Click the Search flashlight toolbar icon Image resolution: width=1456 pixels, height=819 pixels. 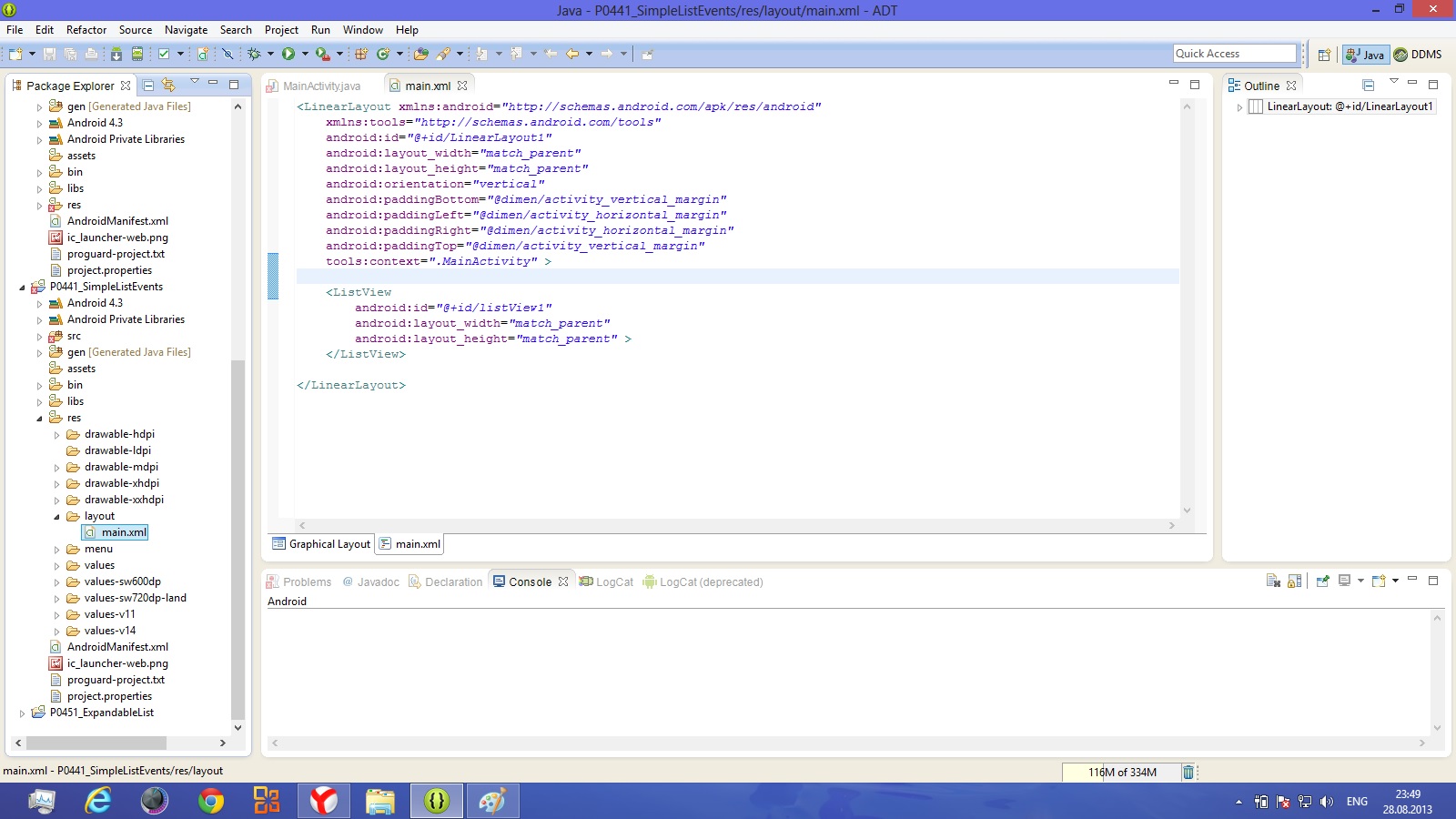(443, 55)
